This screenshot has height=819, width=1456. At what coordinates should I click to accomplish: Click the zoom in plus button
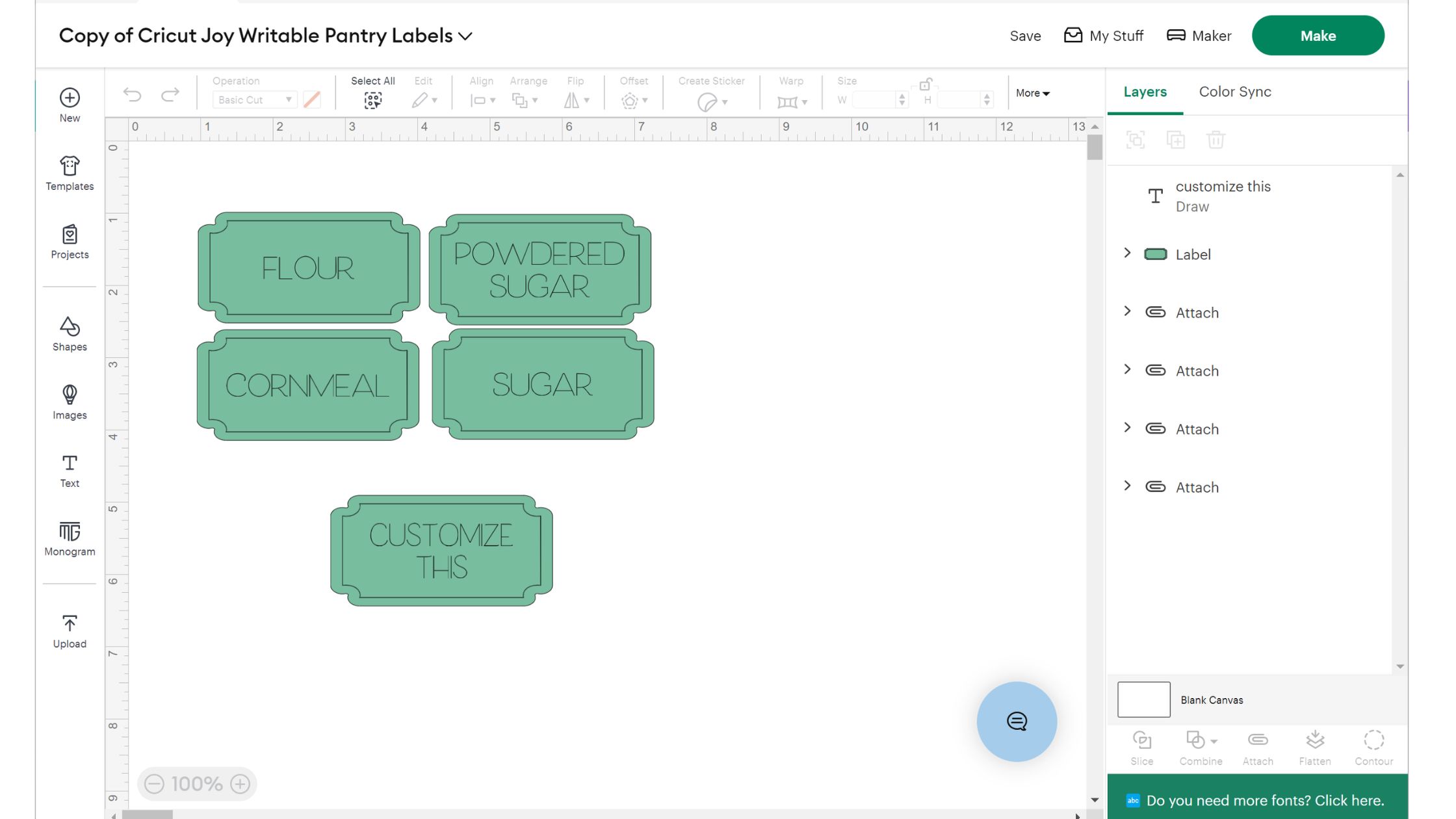coord(240,784)
